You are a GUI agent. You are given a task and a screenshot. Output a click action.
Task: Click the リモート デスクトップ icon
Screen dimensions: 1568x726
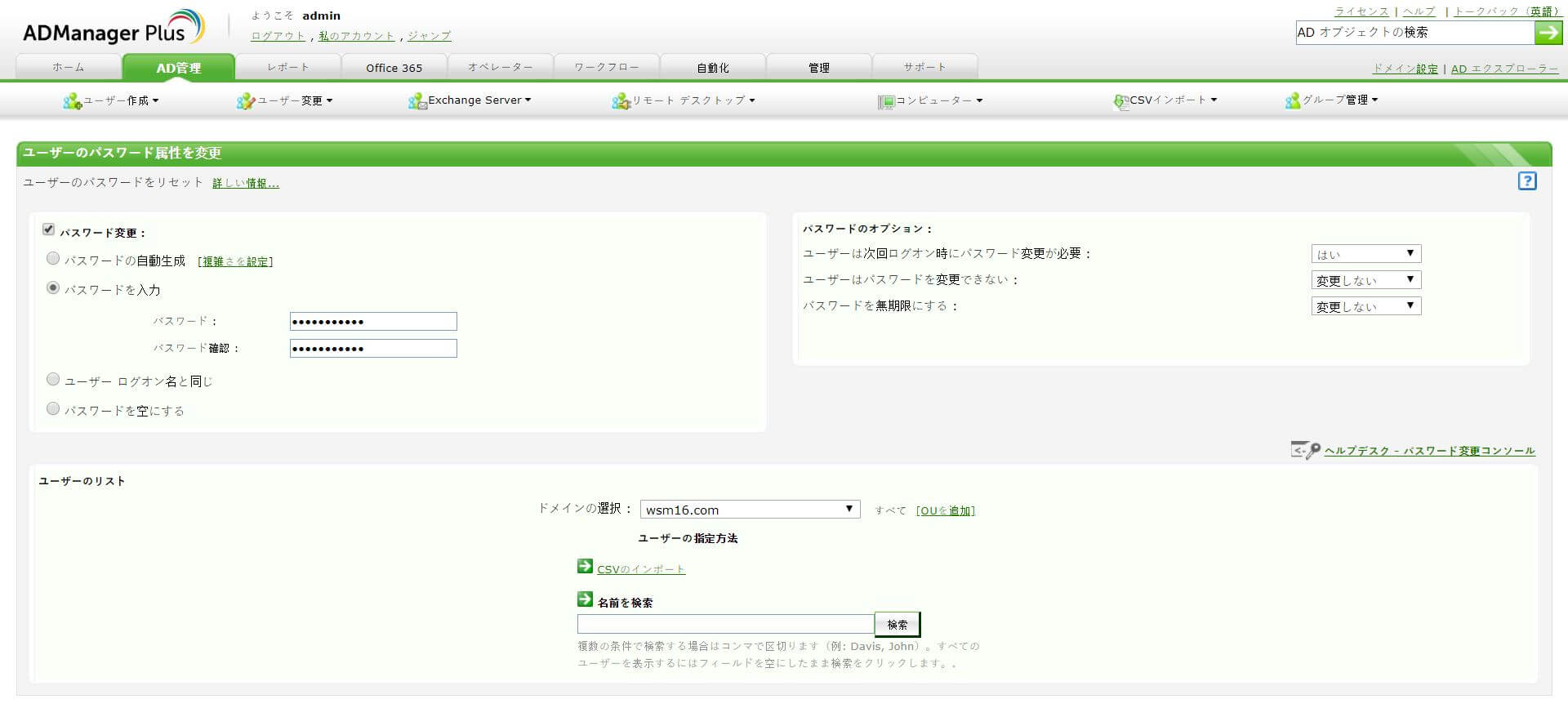(621, 101)
